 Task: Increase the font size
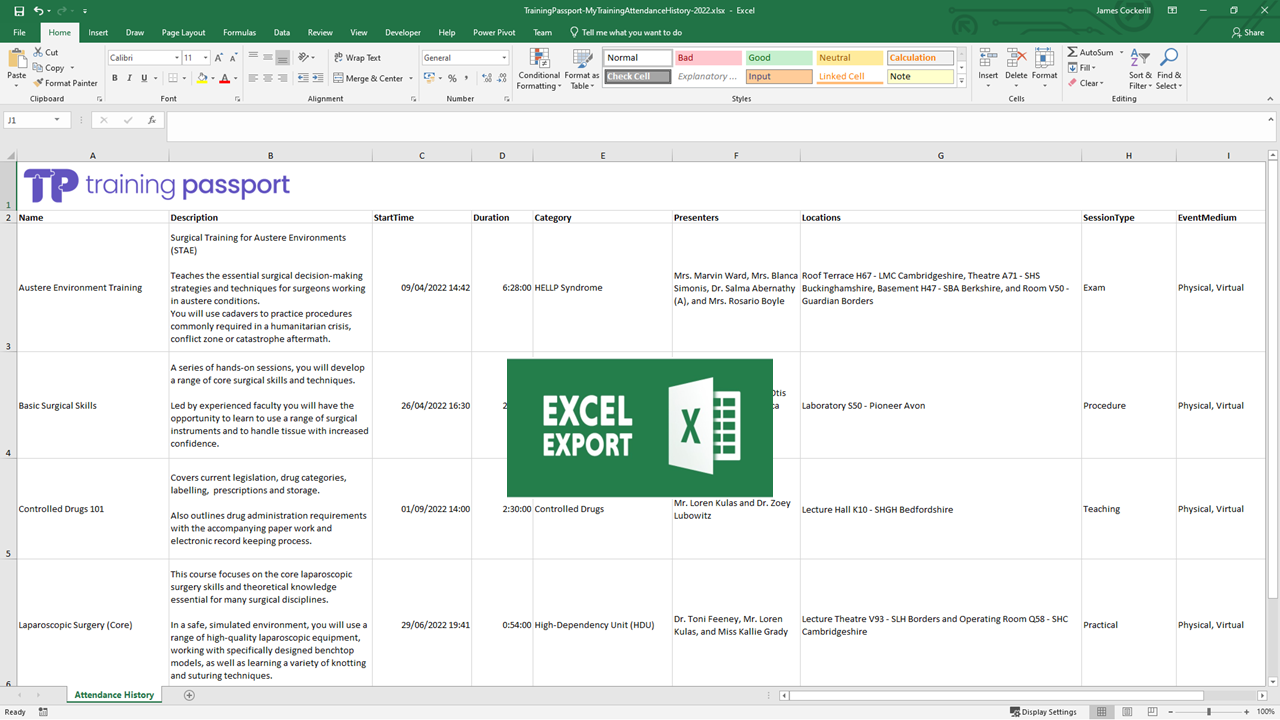221,58
